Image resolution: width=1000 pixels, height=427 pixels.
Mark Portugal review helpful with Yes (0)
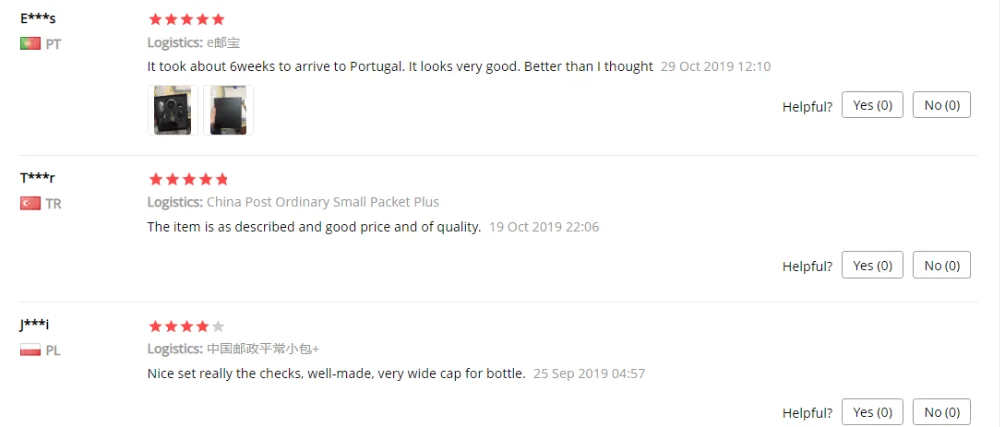(x=872, y=105)
